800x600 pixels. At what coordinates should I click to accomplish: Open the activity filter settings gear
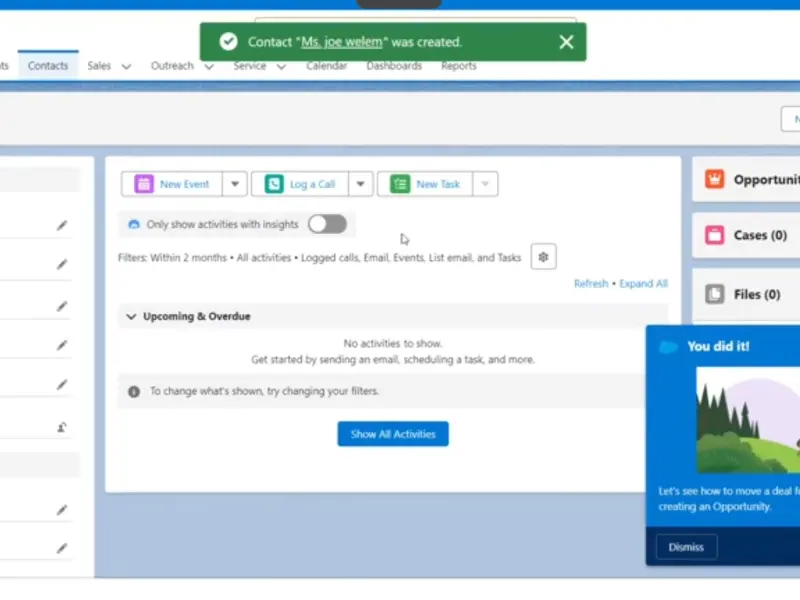click(x=543, y=257)
